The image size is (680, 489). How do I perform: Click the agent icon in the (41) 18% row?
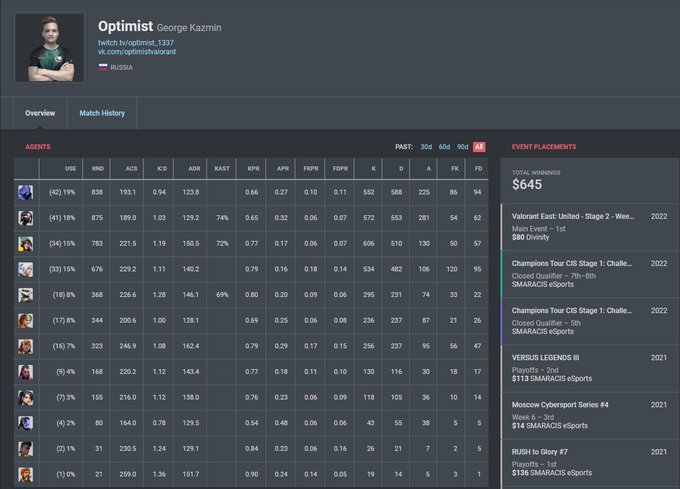26,218
